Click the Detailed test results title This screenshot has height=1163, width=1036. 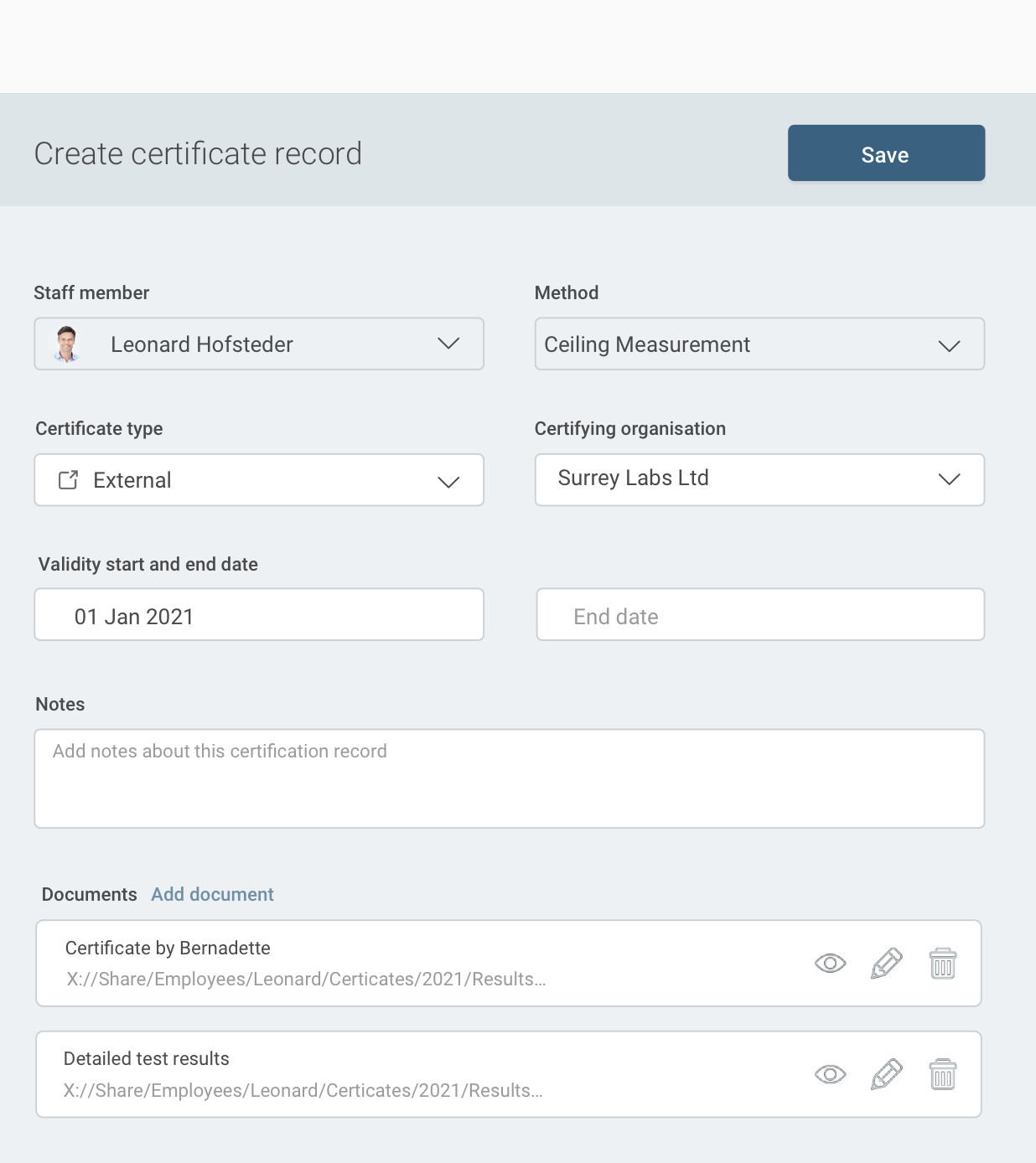(147, 1058)
